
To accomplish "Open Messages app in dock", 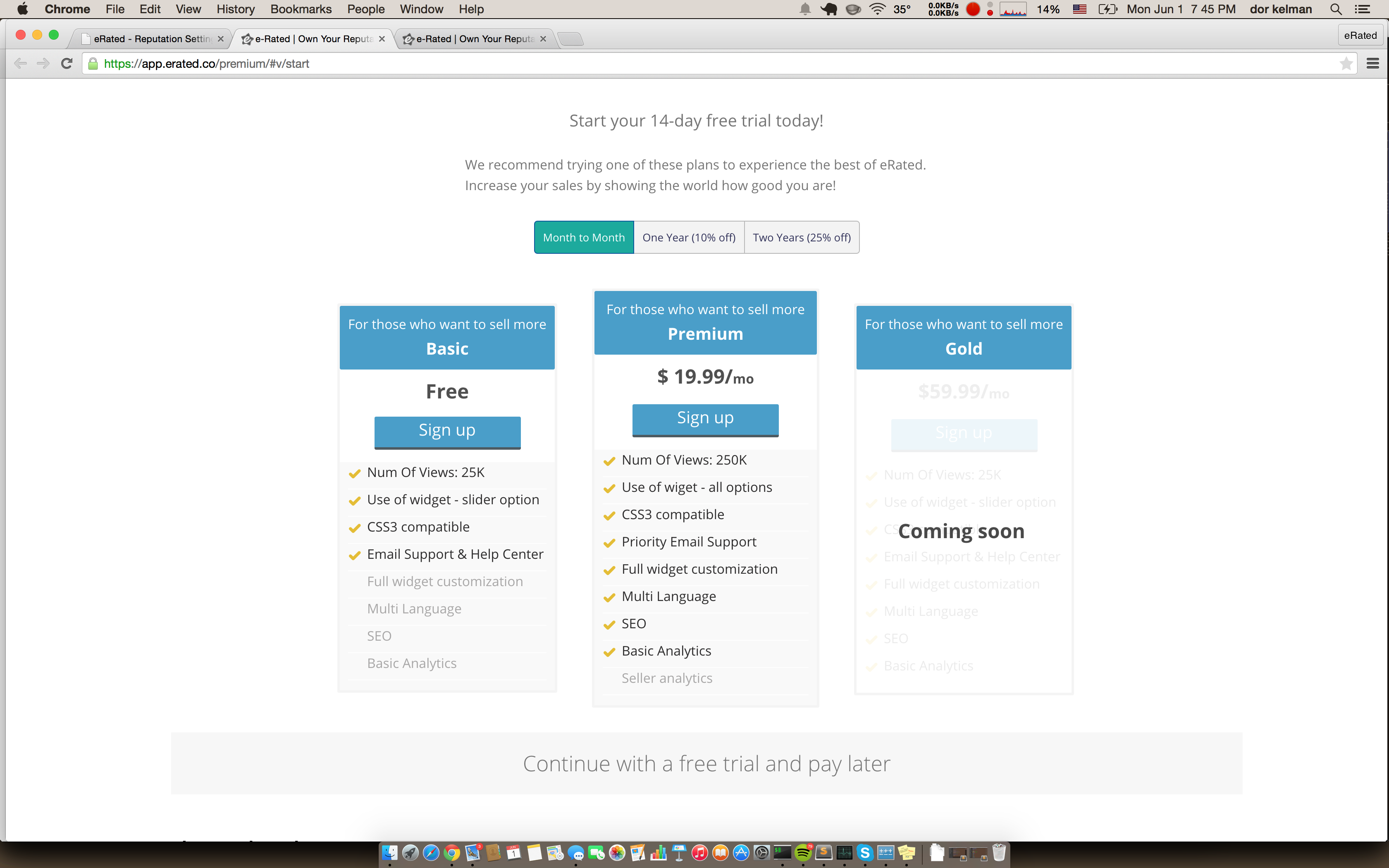I will [576, 852].
